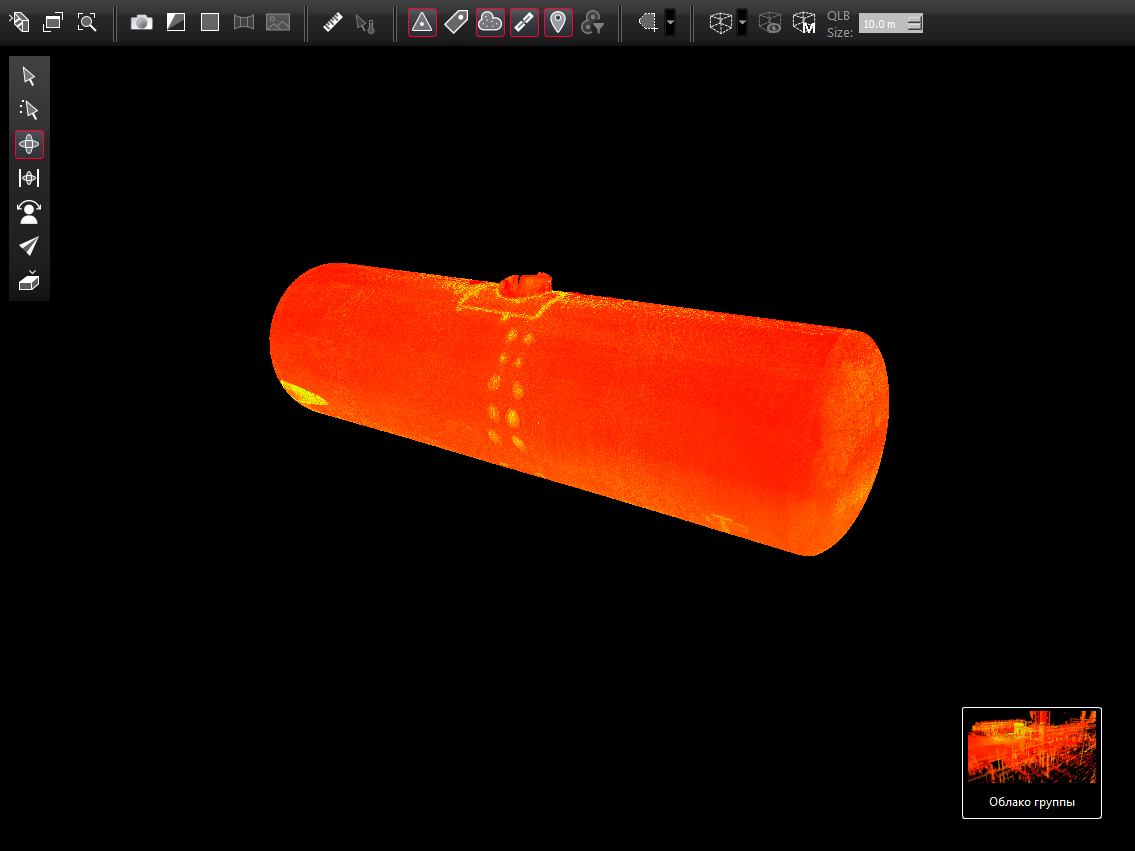
Task: Toggle the geo location pin display
Action: coord(558,22)
